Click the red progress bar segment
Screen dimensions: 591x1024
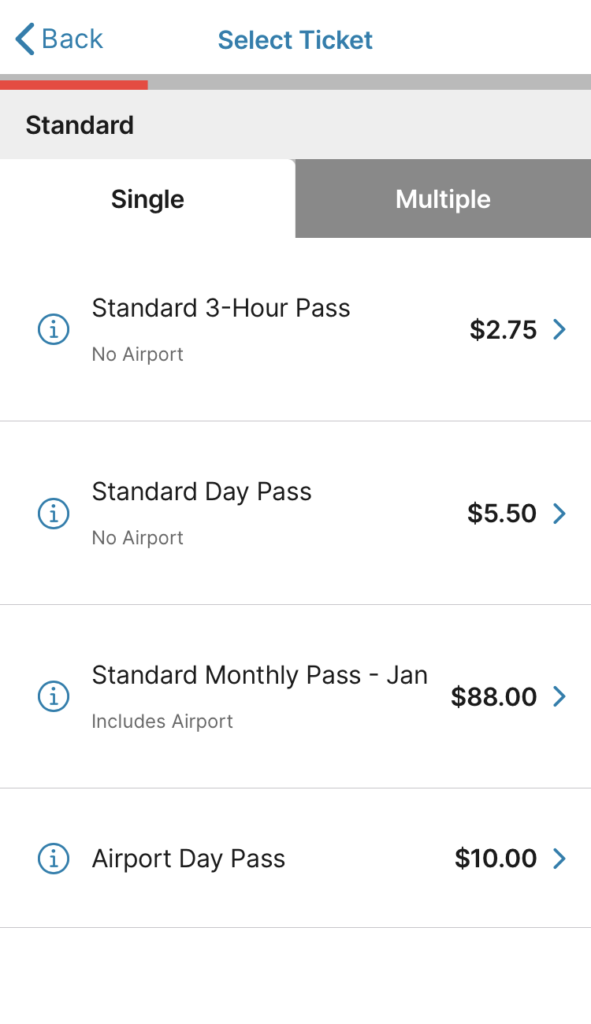click(74, 84)
